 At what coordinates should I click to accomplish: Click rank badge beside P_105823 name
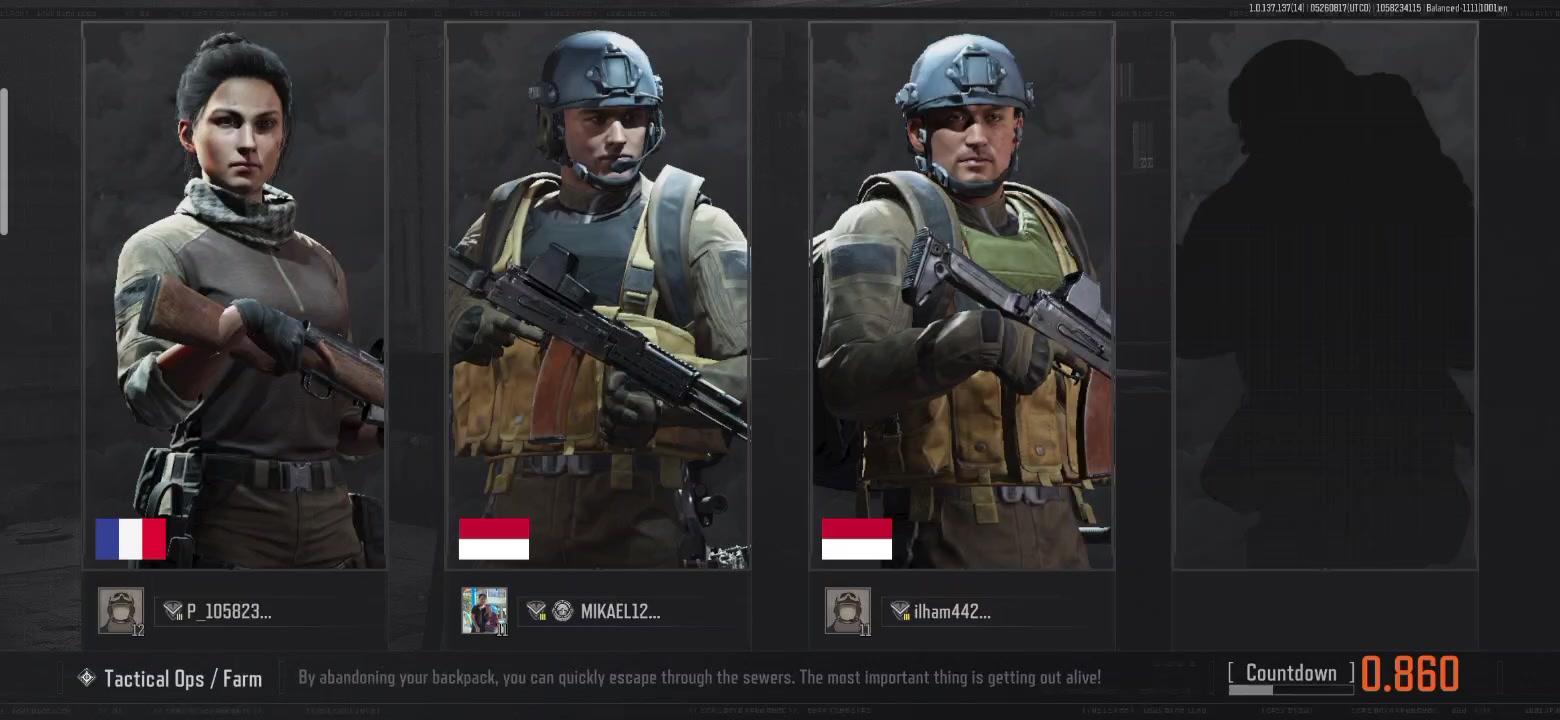[x=173, y=611]
